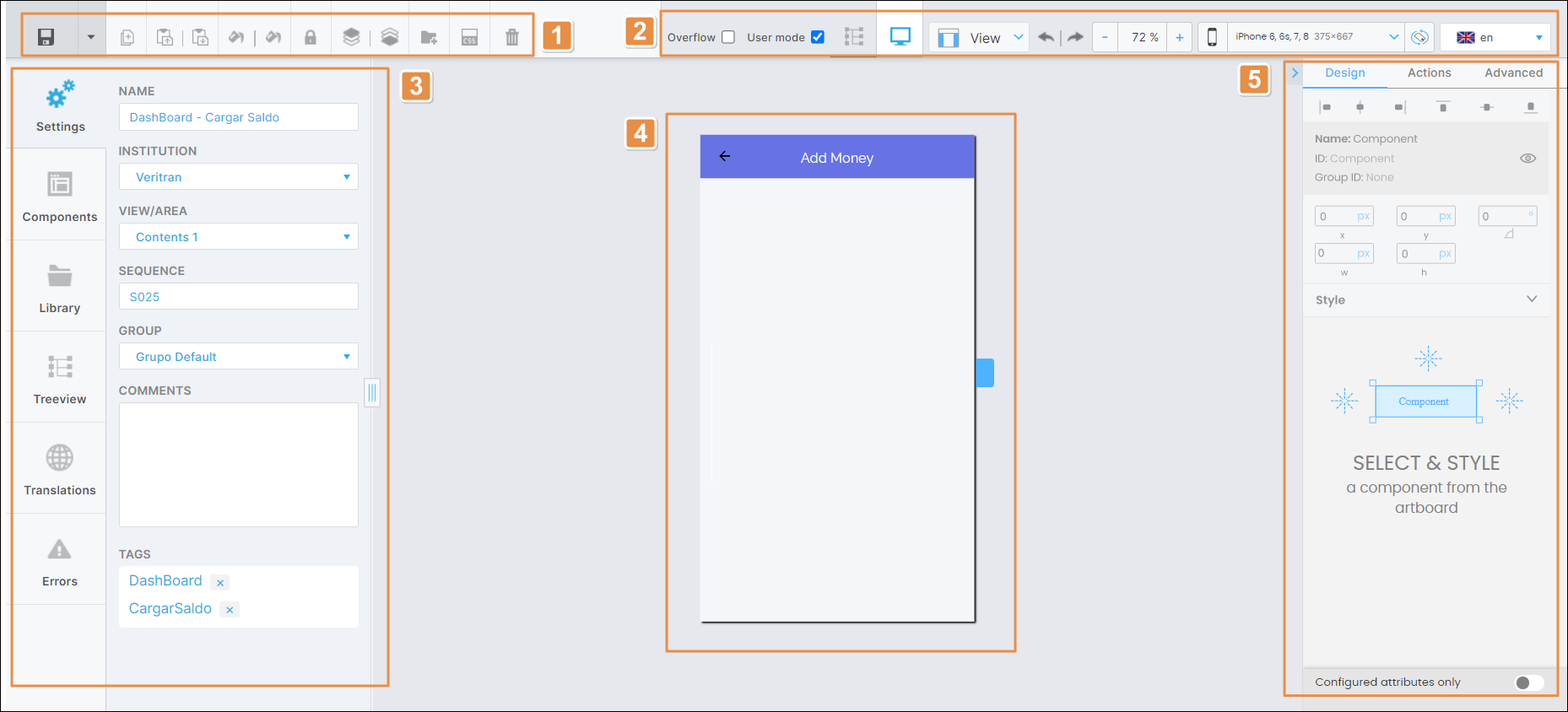The height and width of the screenshot is (712, 1568).
Task: Click the lock icon in toolbar
Action: [311, 37]
